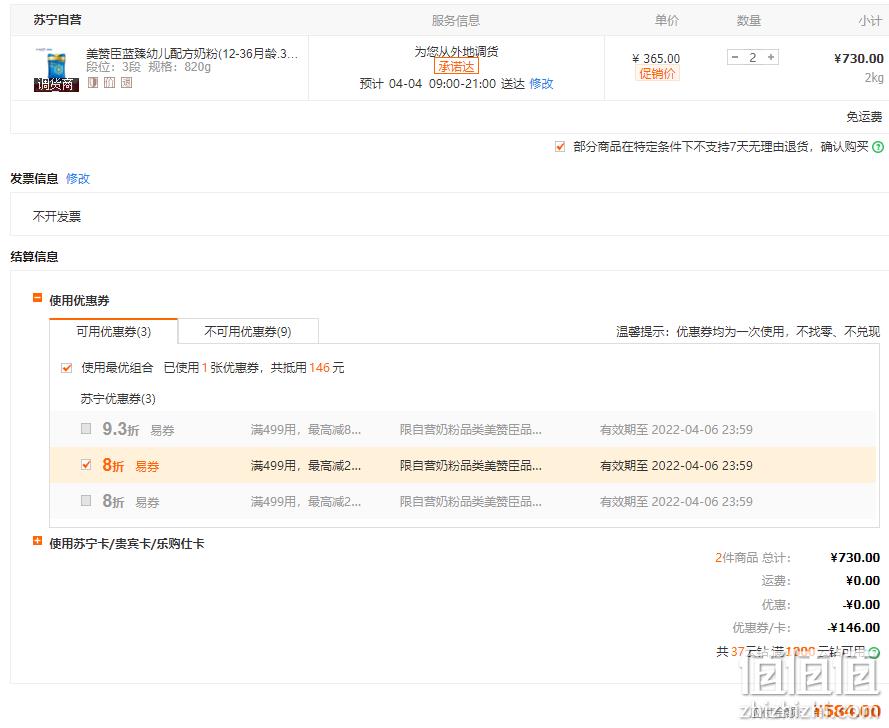
Task: Toggle the 使用最优组合 checkbox
Action: coord(66,368)
